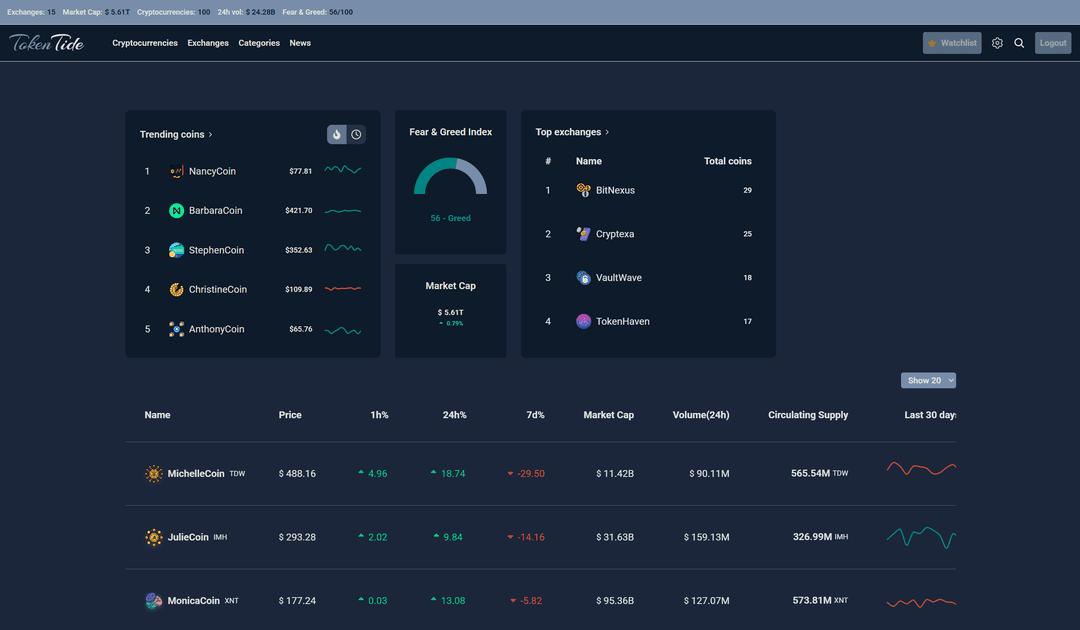1080x630 pixels.
Task: Click the Fear & Greed gauge
Action: point(450,177)
